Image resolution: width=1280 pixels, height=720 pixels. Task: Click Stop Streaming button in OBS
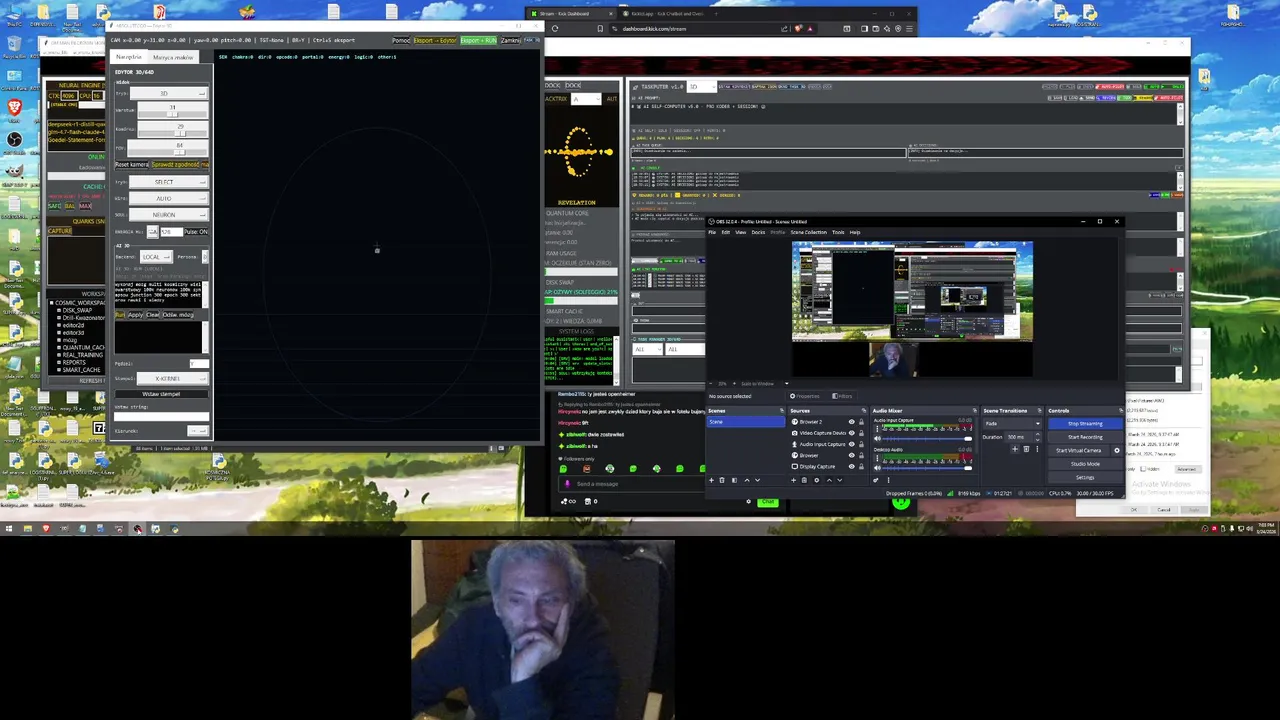[x=1085, y=424]
